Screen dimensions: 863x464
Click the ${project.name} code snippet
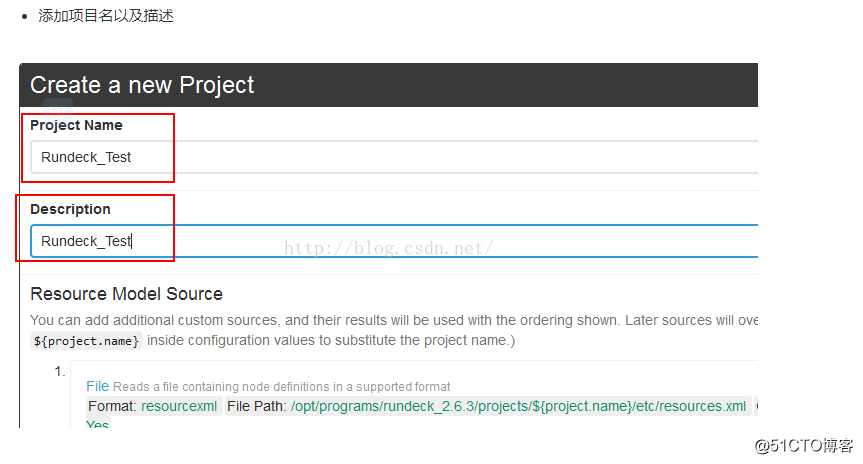coord(86,341)
